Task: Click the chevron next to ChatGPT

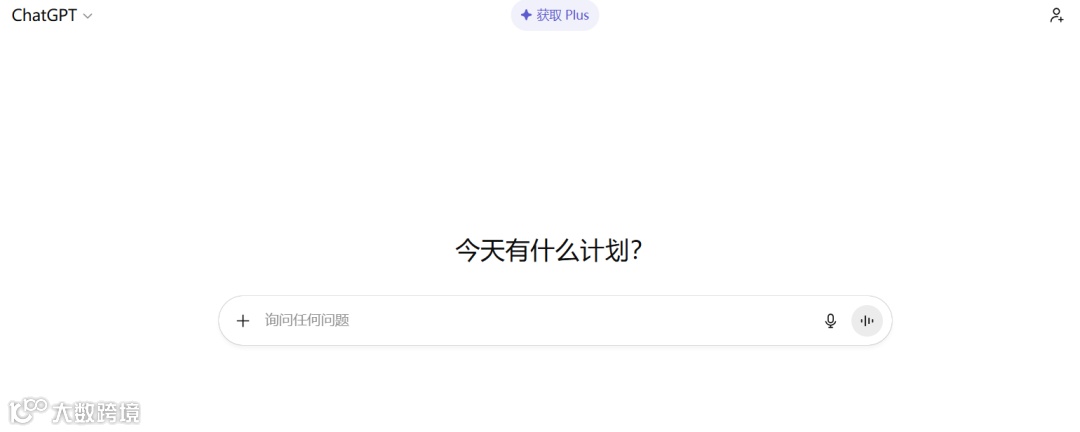Action: pyautogui.click(x=87, y=16)
